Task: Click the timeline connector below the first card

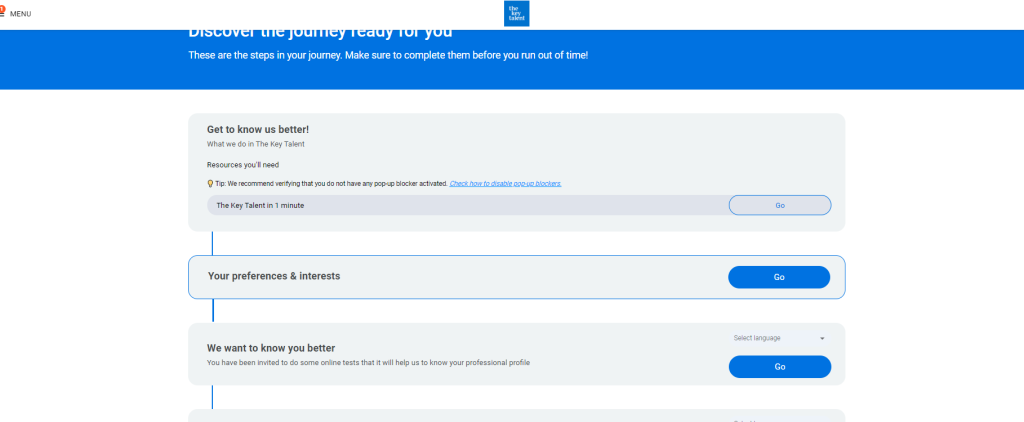Action: [212, 243]
